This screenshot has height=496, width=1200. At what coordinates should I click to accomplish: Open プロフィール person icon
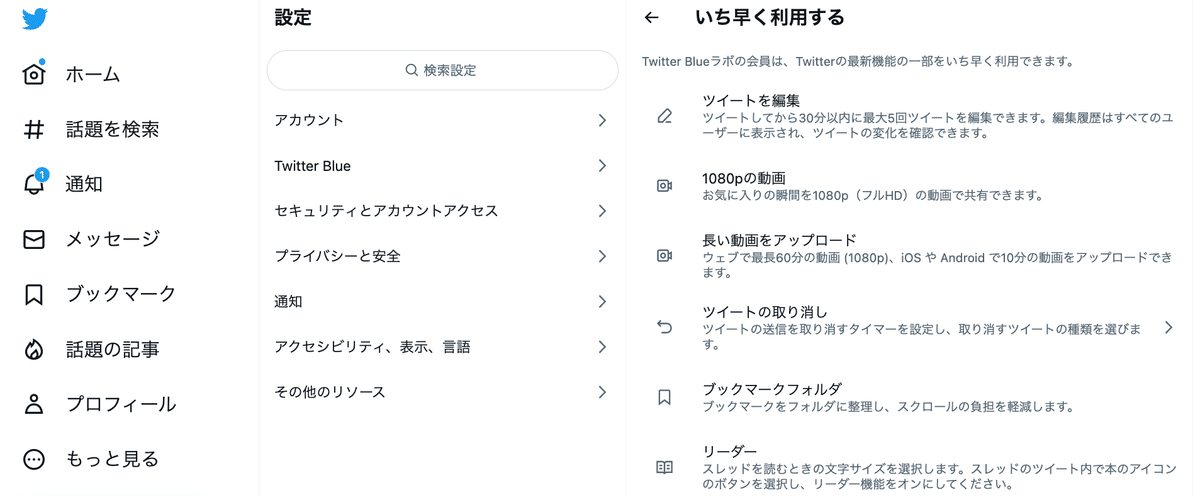[34, 404]
